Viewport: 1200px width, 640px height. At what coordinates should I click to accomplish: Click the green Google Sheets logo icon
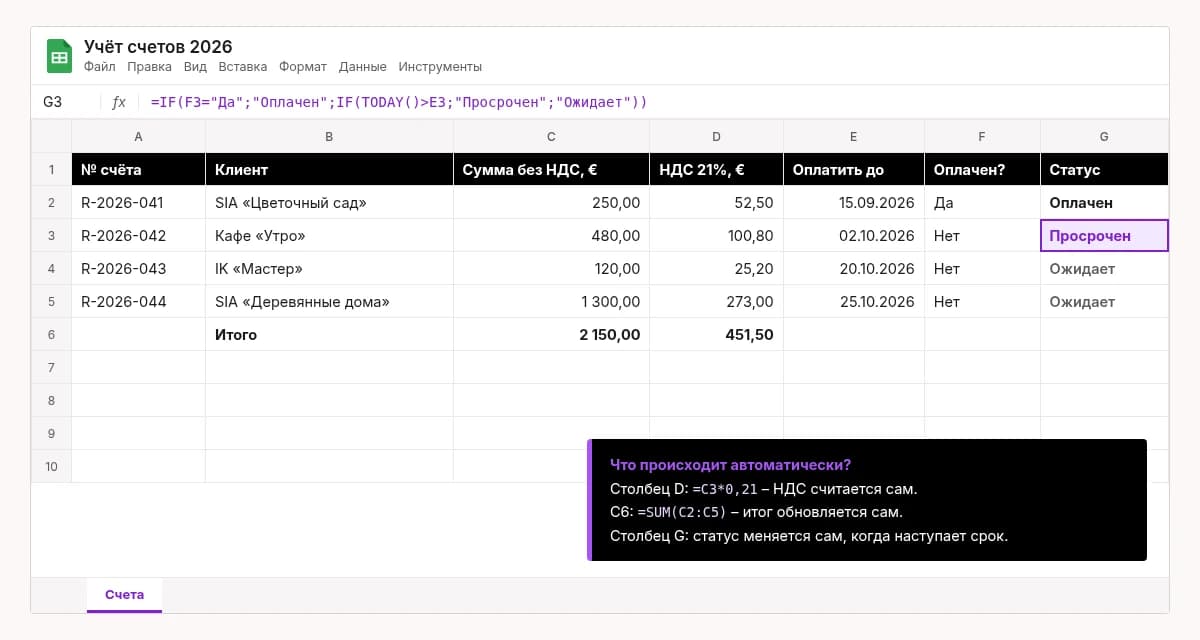(59, 56)
